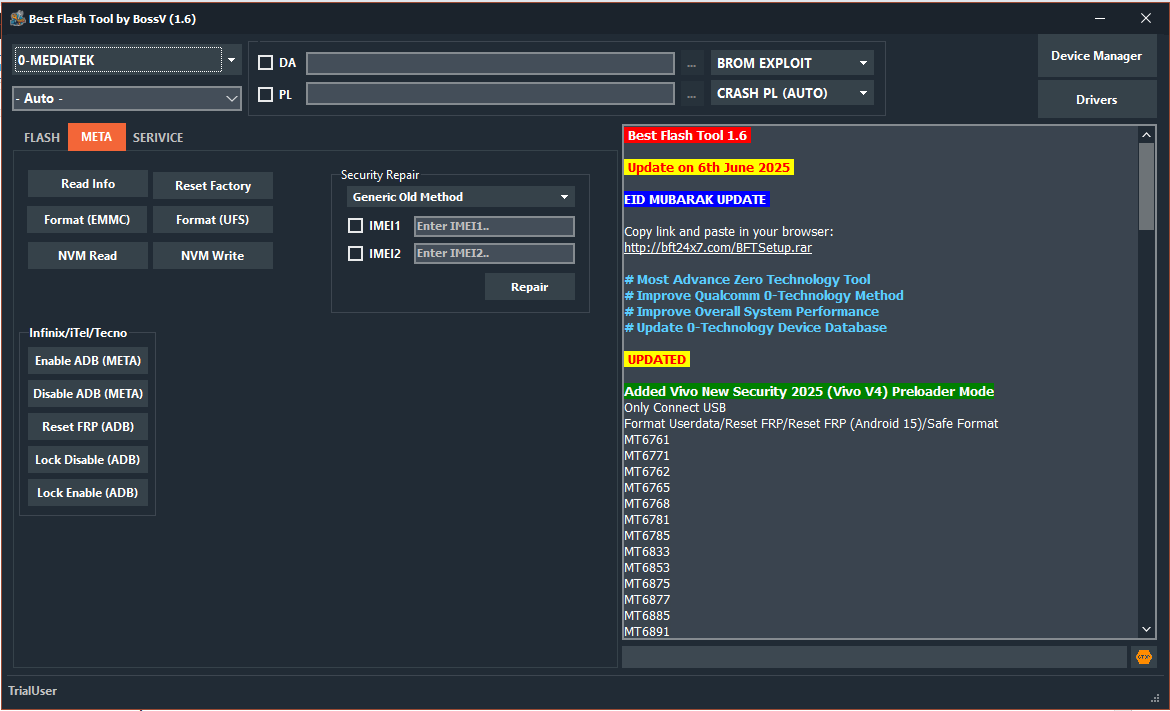Click Format (EMMC) button
This screenshot has height=711, width=1170.
coord(87,220)
